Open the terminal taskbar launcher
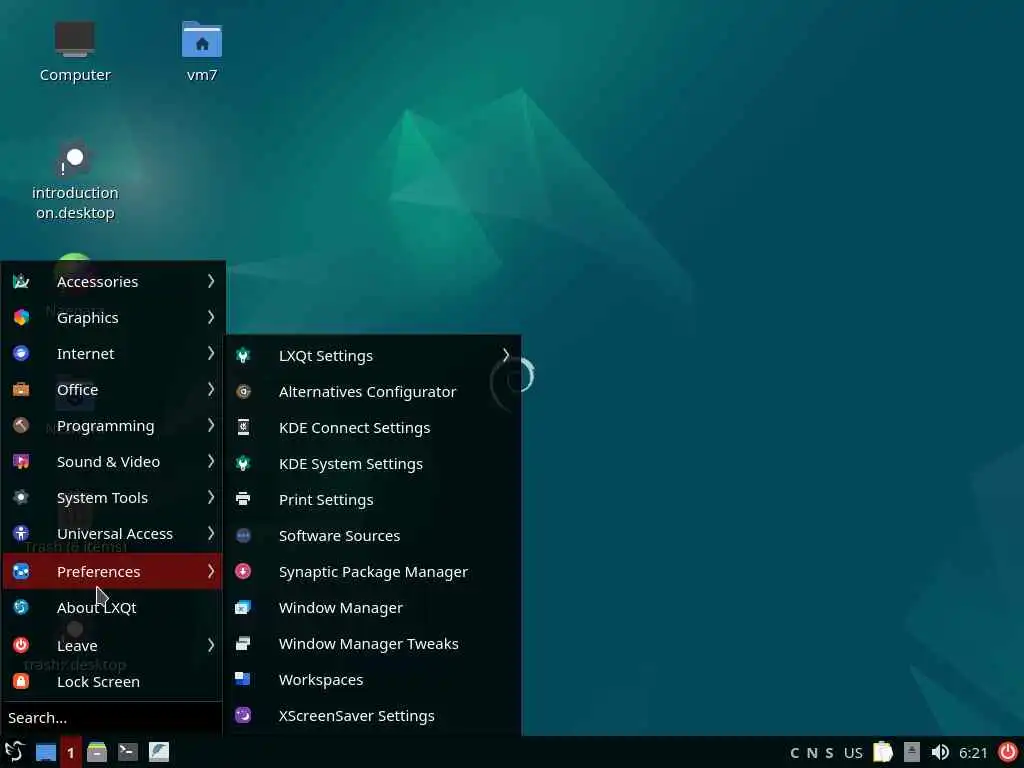This screenshot has height=768, width=1024. 128,752
